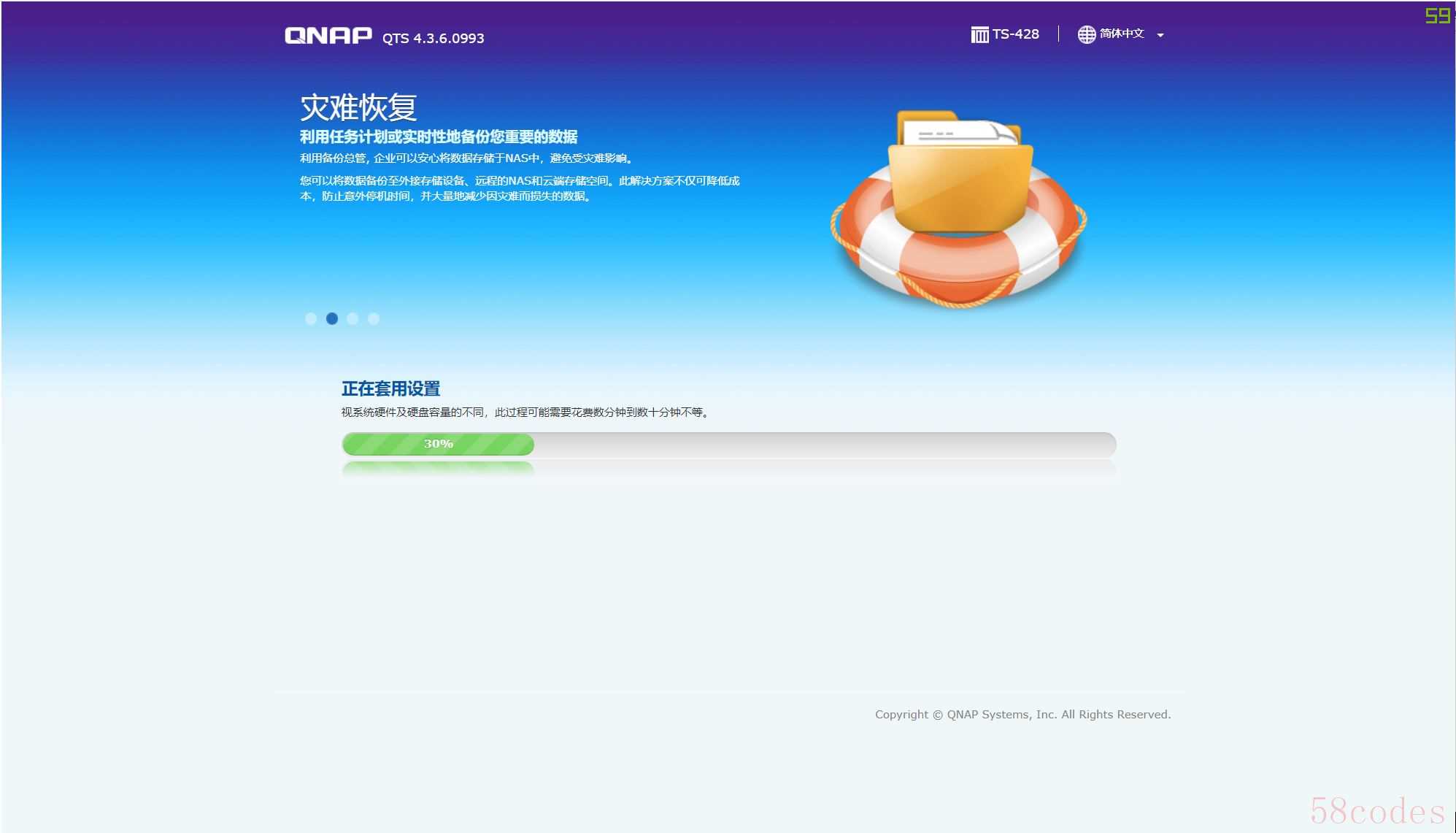The image size is (1456, 833).
Task: Click the QTS 4.3.6.0993 version text
Action: 433,38
